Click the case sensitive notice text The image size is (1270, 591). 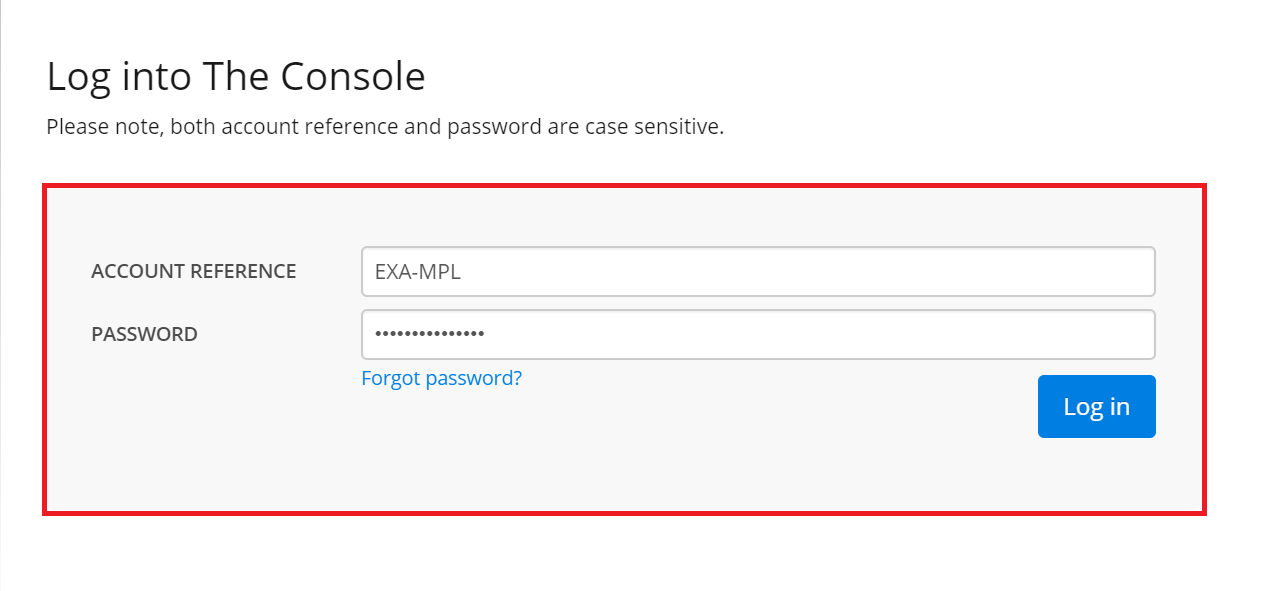(384, 126)
